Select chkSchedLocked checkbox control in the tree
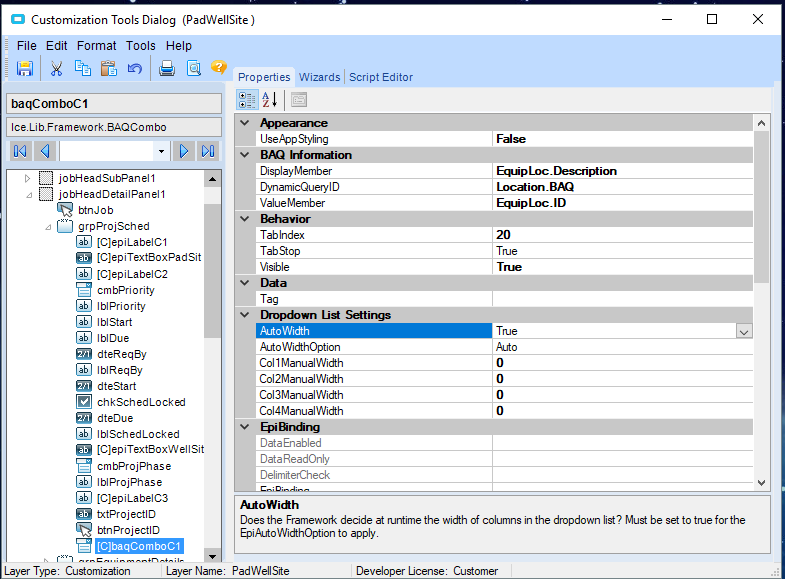This screenshot has height=579, width=785. click(x=141, y=402)
